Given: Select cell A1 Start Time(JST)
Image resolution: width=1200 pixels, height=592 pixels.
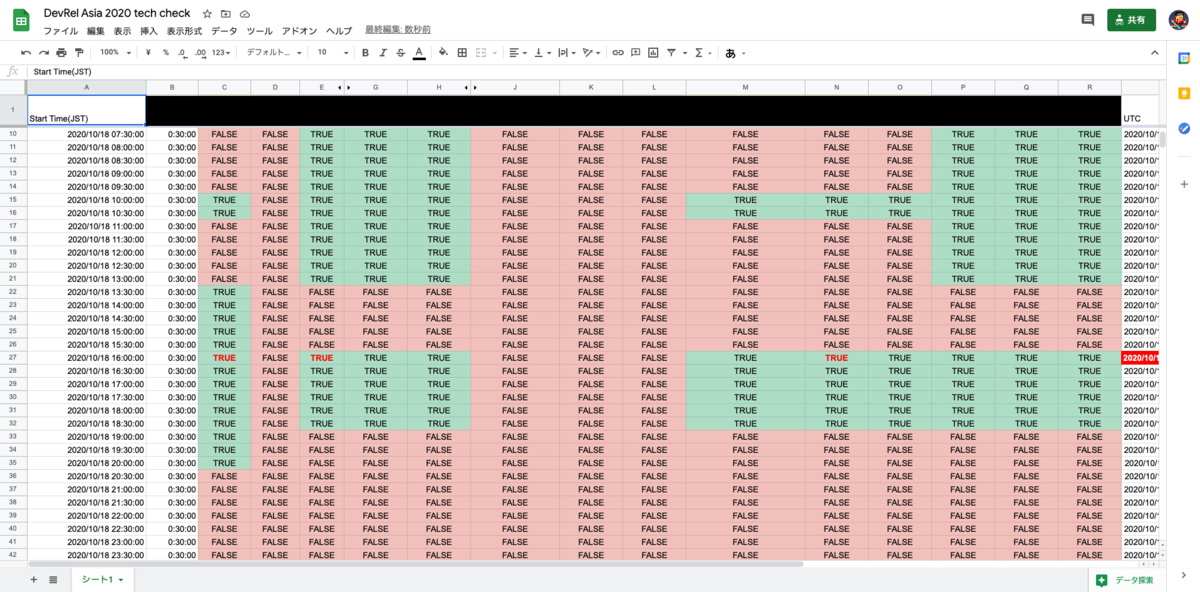Looking at the screenshot, I should click(86, 110).
